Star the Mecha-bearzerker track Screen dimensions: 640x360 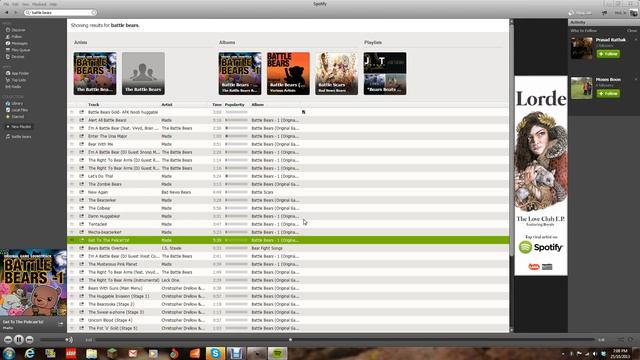72,232
